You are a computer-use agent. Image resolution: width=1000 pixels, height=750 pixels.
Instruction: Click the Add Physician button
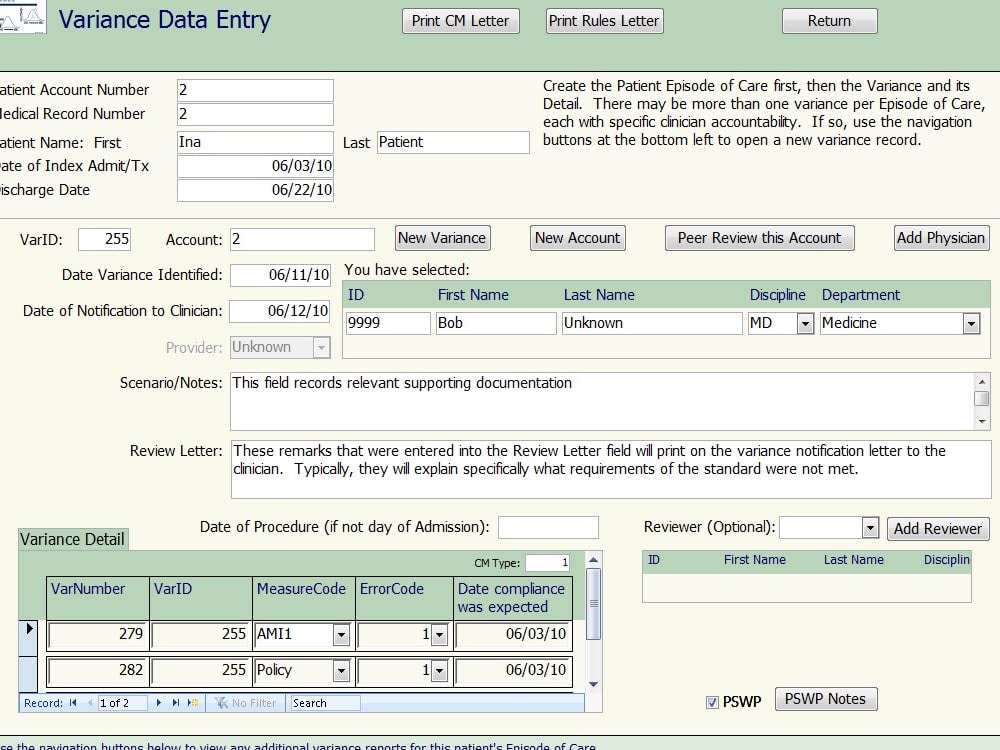pos(940,238)
